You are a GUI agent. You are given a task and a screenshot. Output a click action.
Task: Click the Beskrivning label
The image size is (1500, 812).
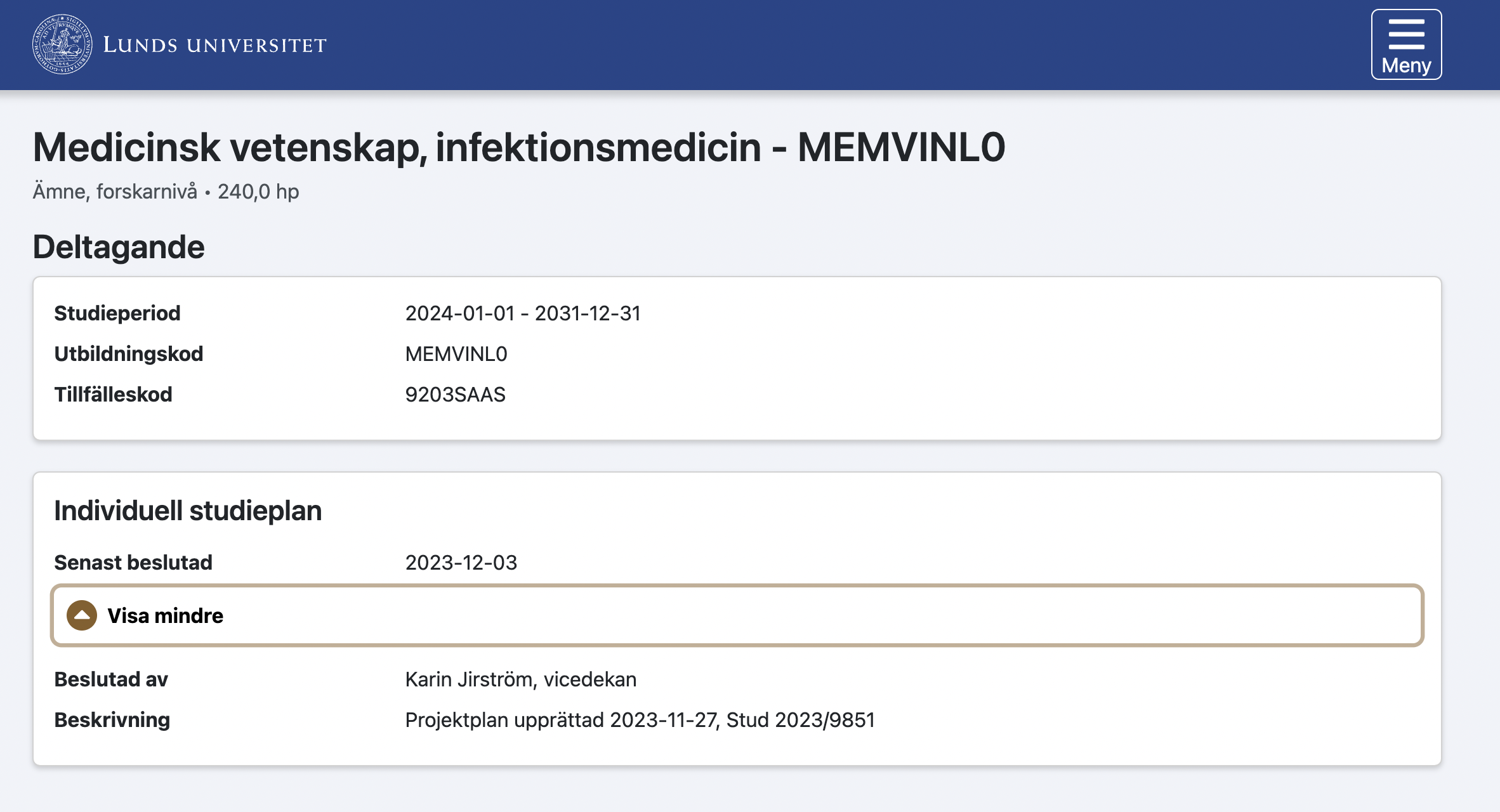click(112, 720)
